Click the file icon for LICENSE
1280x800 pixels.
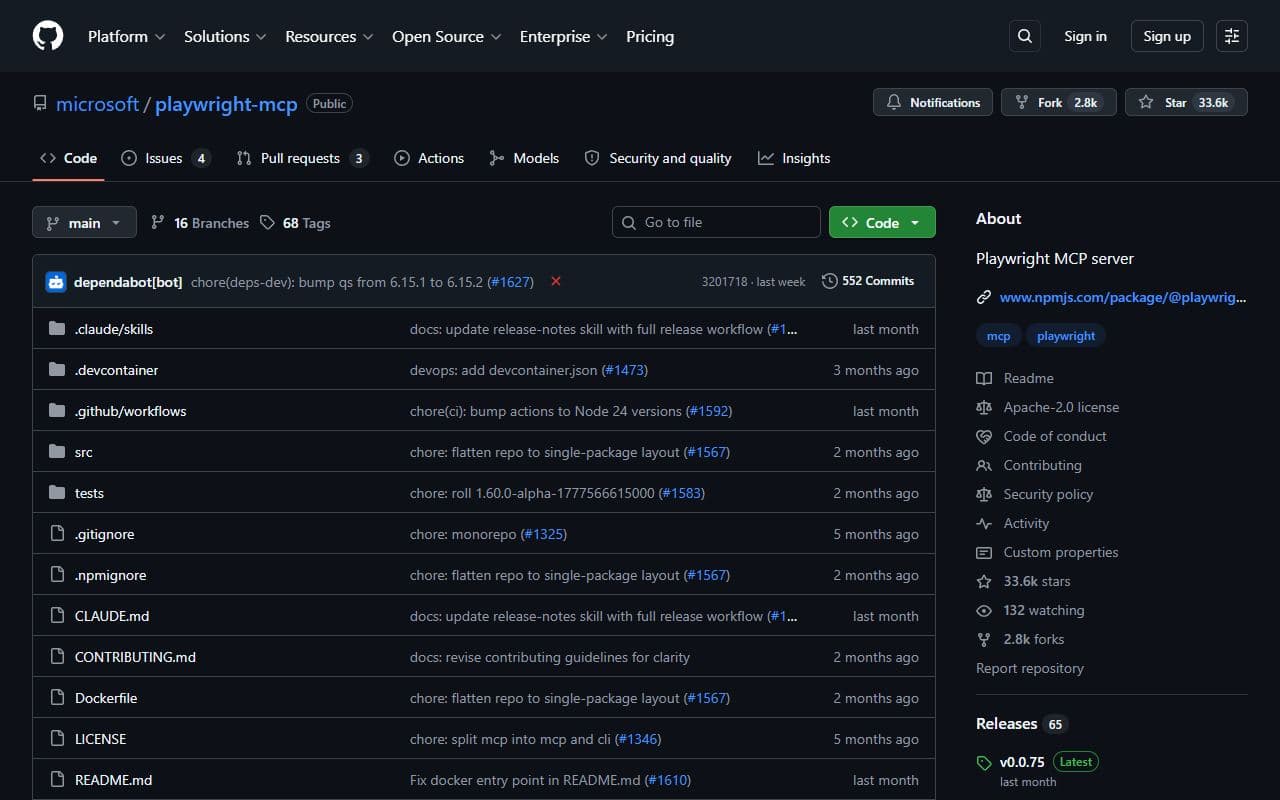[57, 739]
